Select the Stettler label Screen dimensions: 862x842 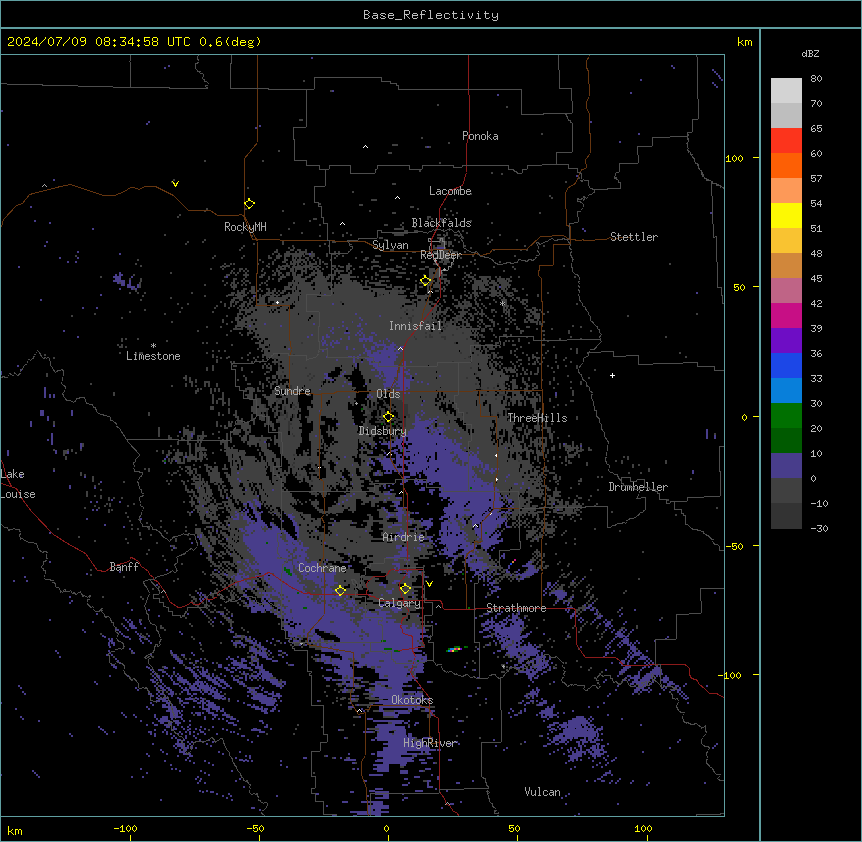click(634, 237)
